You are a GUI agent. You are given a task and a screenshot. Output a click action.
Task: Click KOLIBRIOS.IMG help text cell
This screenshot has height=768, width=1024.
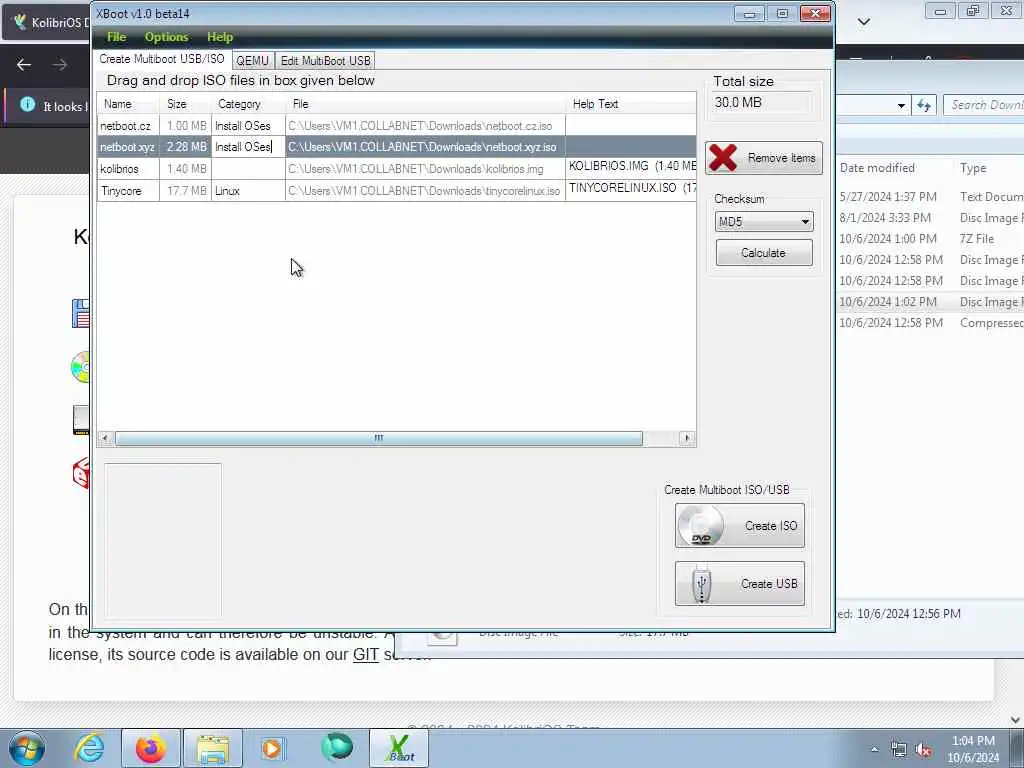point(631,167)
